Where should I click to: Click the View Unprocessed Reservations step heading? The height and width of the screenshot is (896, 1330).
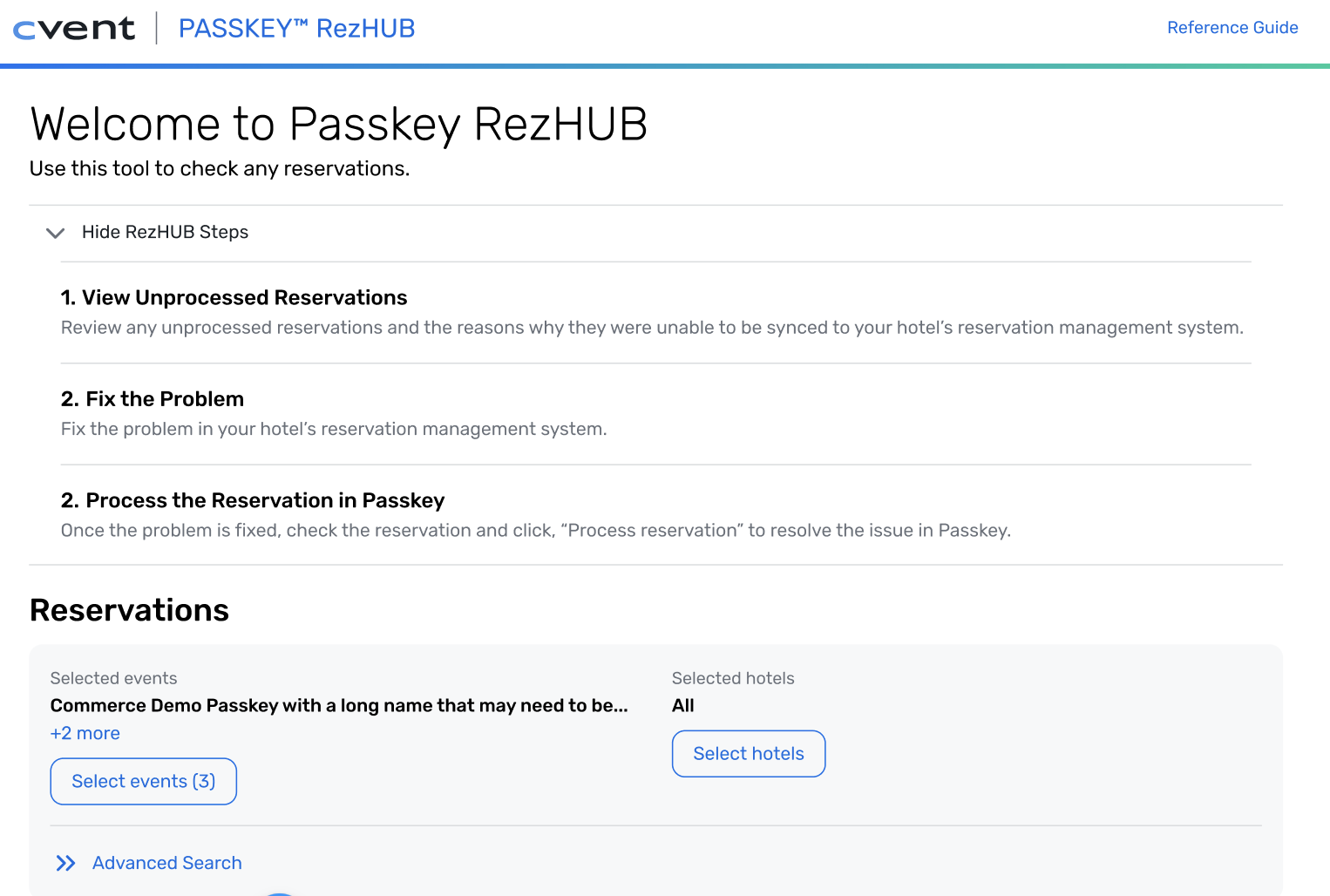(x=234, y=298)
